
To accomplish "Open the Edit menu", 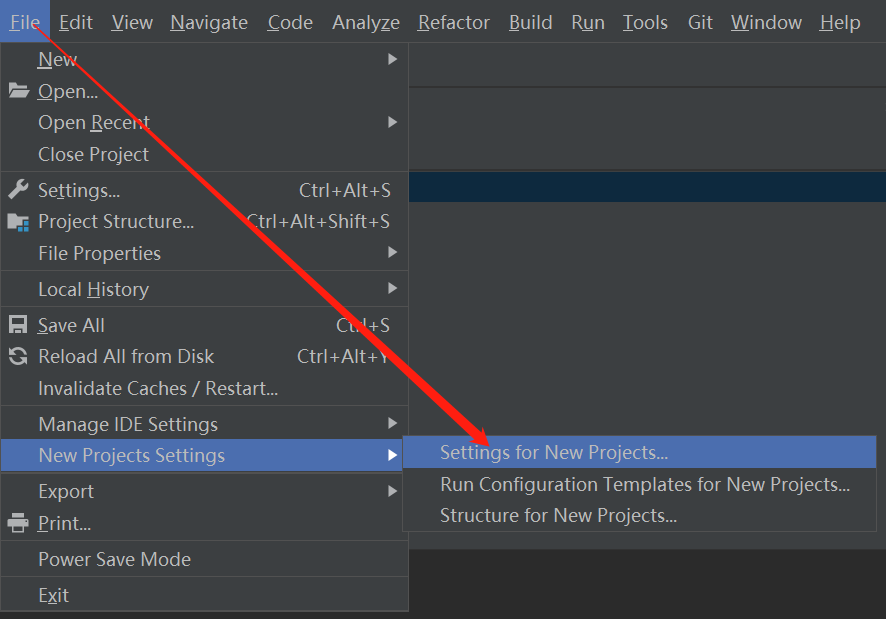I will pos(76,22).
